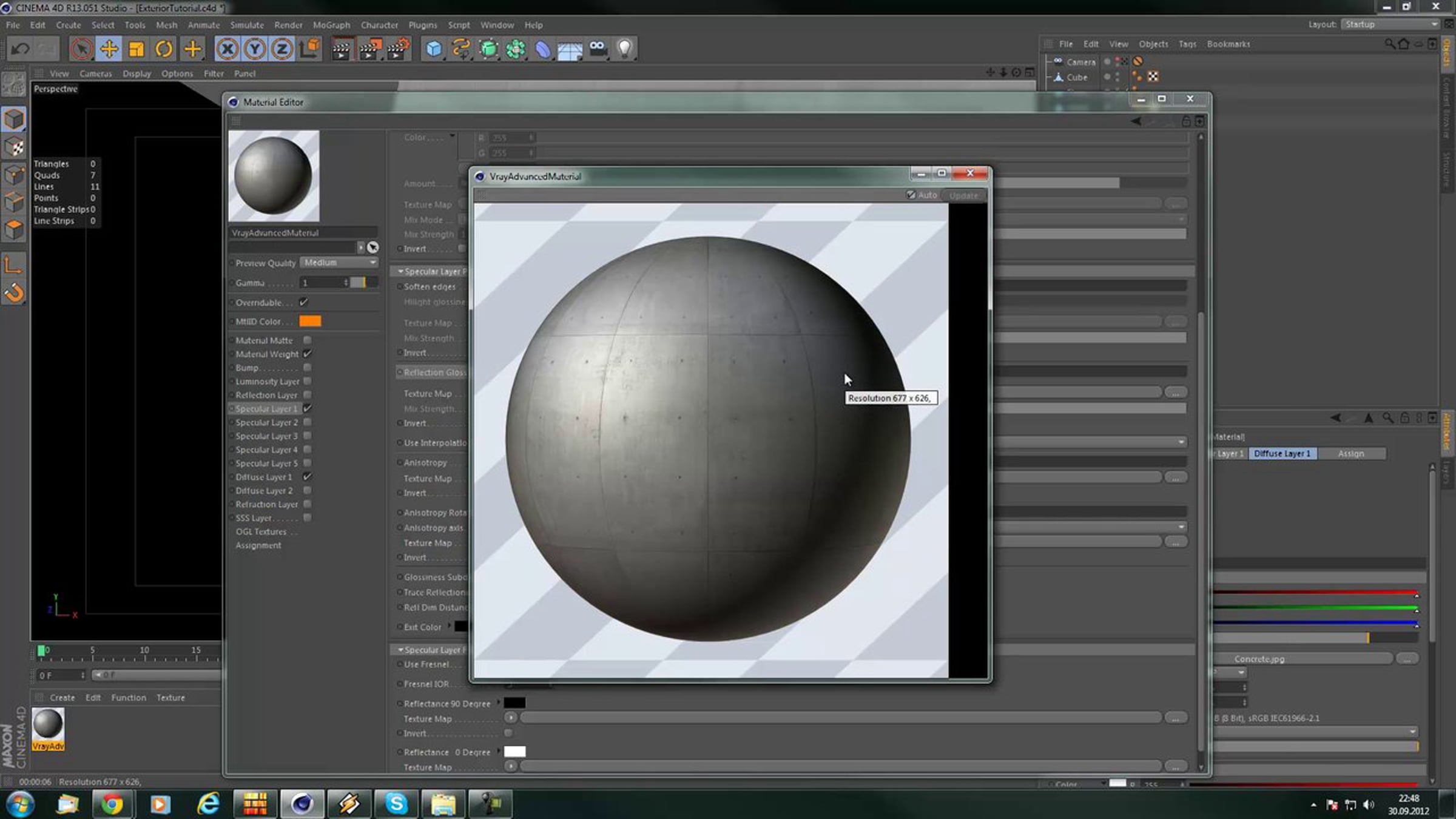Select the VrayAdv material thumbnail

pyautogui.click(x=48, y=727)
